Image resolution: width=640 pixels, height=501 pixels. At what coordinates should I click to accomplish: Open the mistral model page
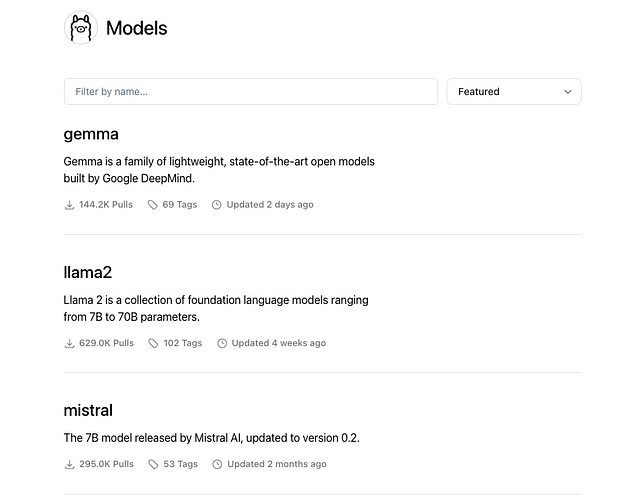point(88,410)
